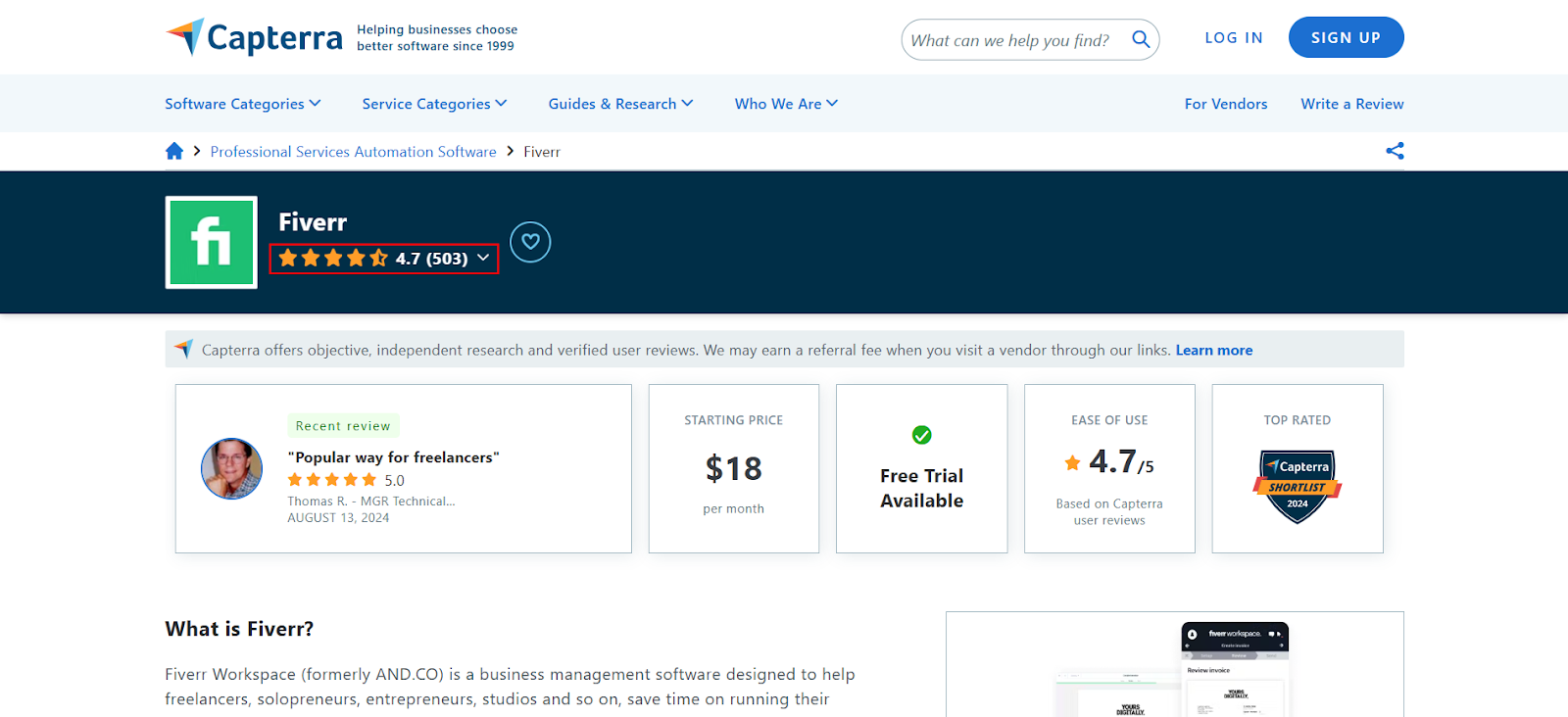Click the LOG IN link

[1234, 38]
